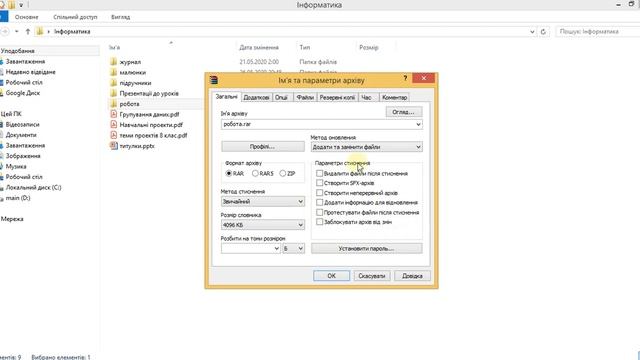The height and width of the screenshot is (360, 640).
Task: Go up one folder level in Explorer
Action: coord(28,31)
